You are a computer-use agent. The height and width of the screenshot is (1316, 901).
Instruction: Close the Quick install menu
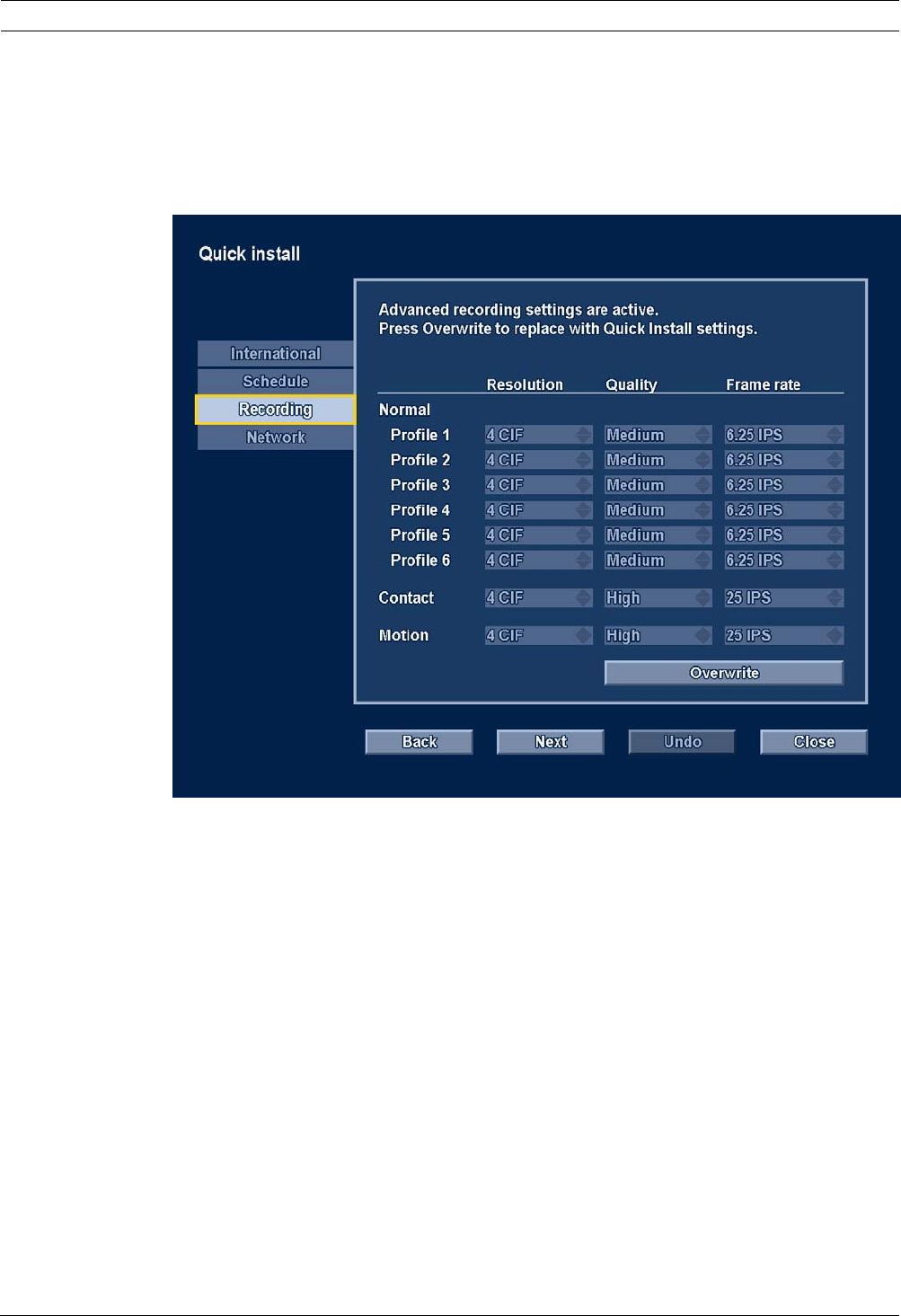[x=814, y=742]
